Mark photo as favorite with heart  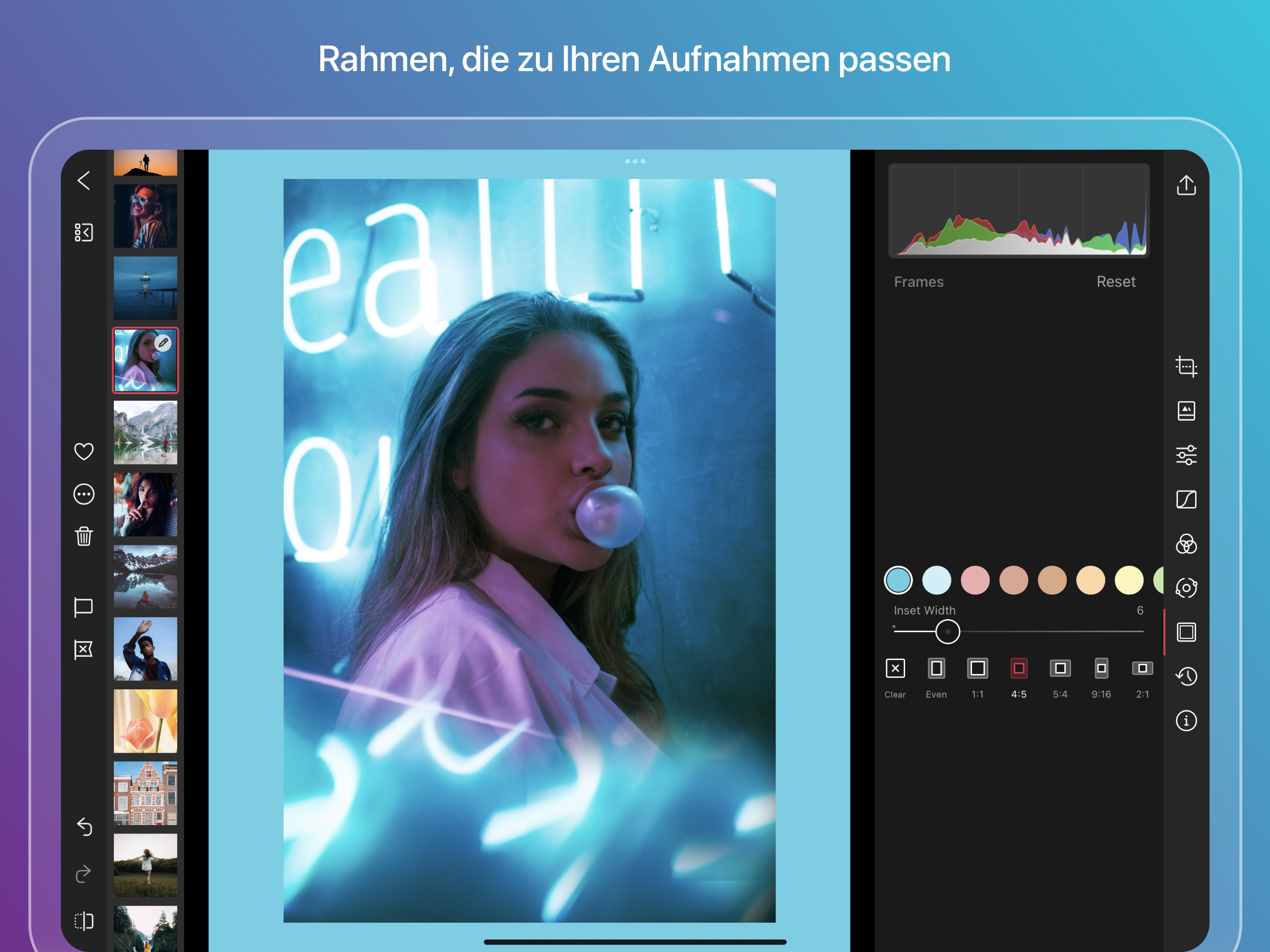click(84, 451)
